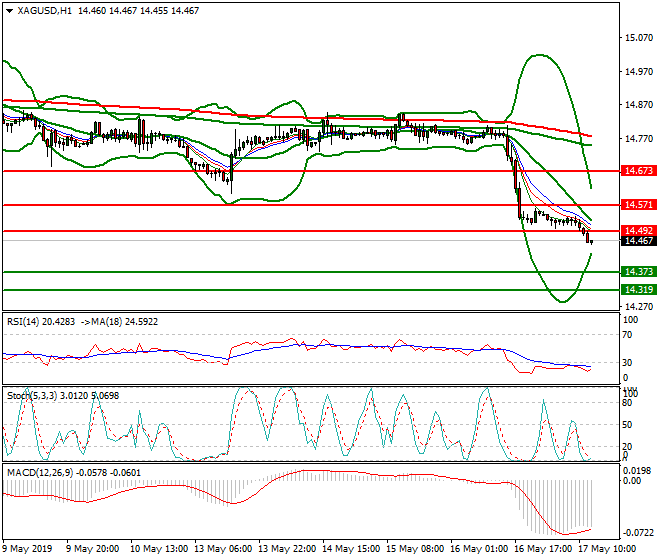Click the RSI(14) 20.4283 indicator label
This screenshot has width=660, height=560.
coord(41,322)
